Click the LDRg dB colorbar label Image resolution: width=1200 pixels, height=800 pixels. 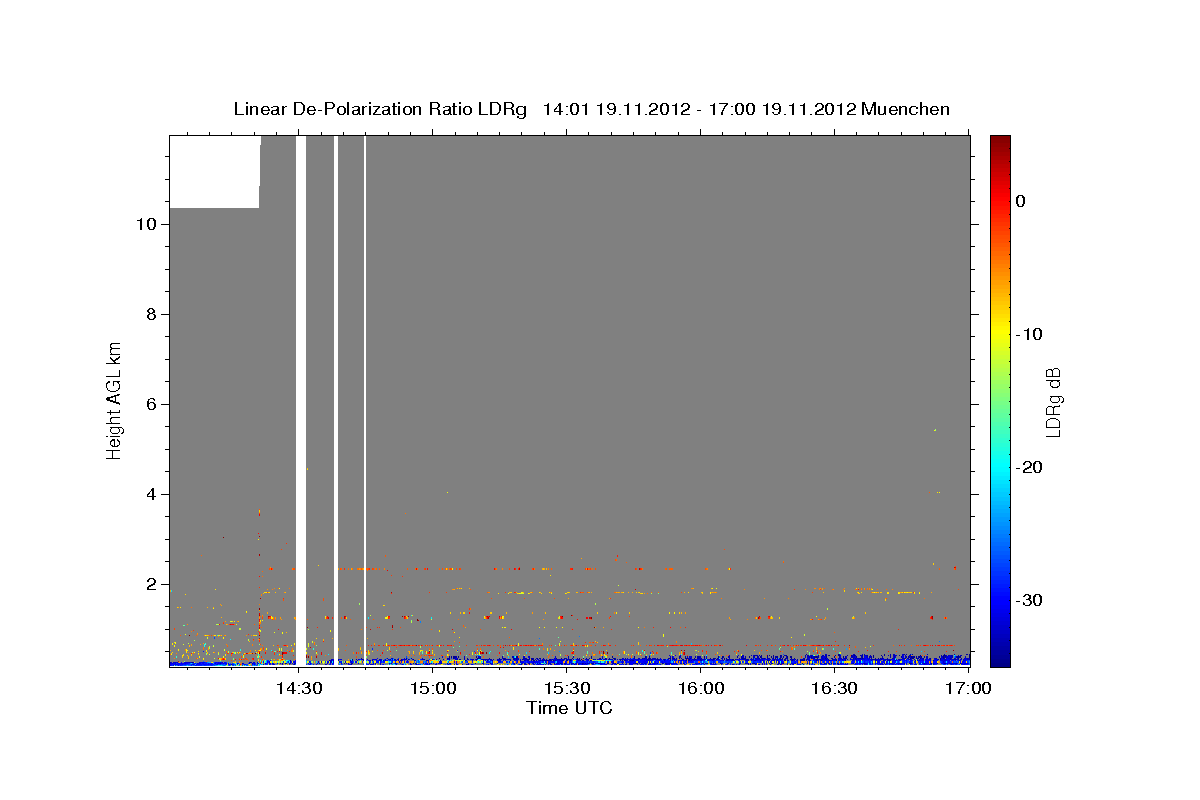1053,402
